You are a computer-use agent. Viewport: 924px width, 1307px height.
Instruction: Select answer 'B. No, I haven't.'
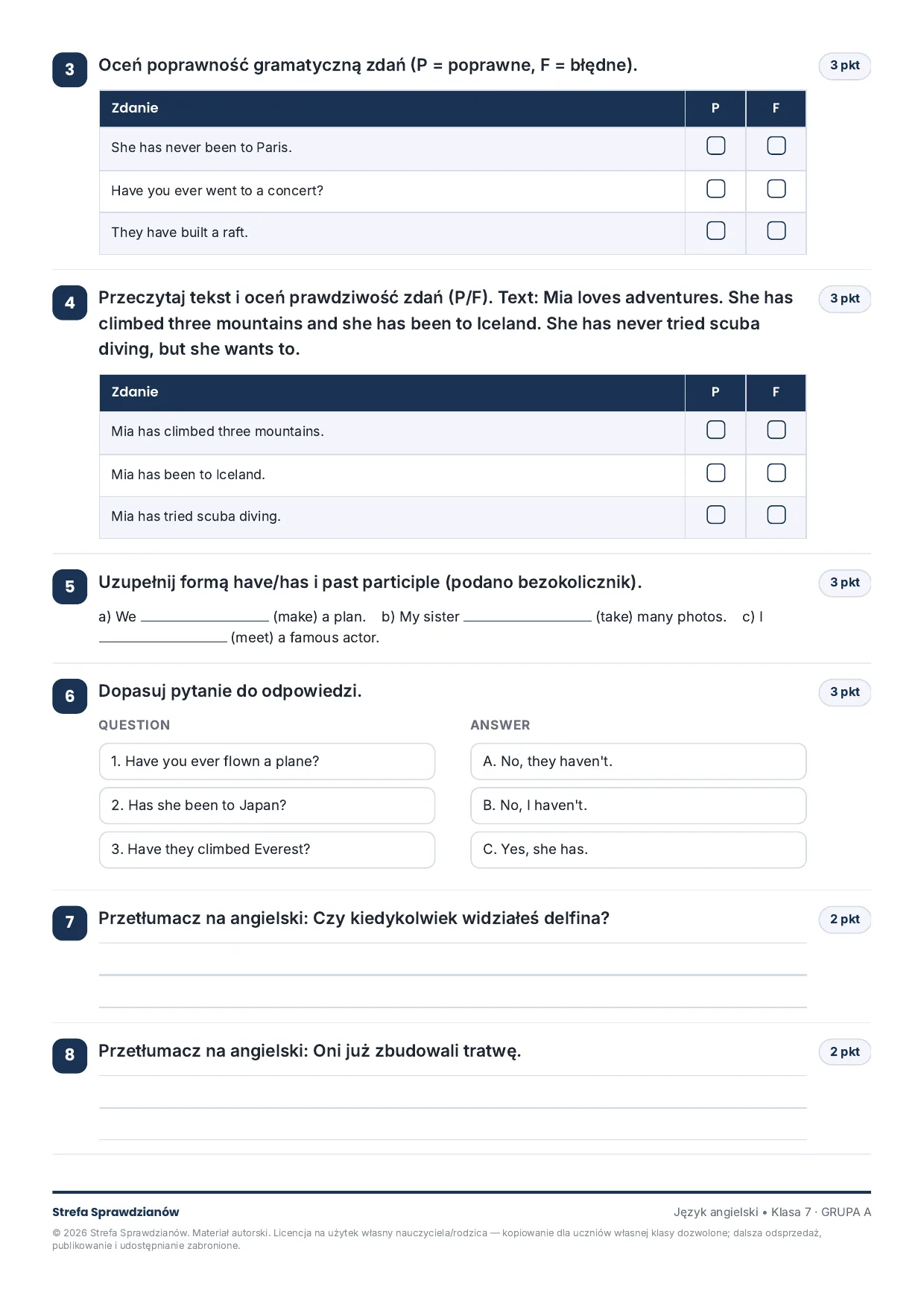638,806
